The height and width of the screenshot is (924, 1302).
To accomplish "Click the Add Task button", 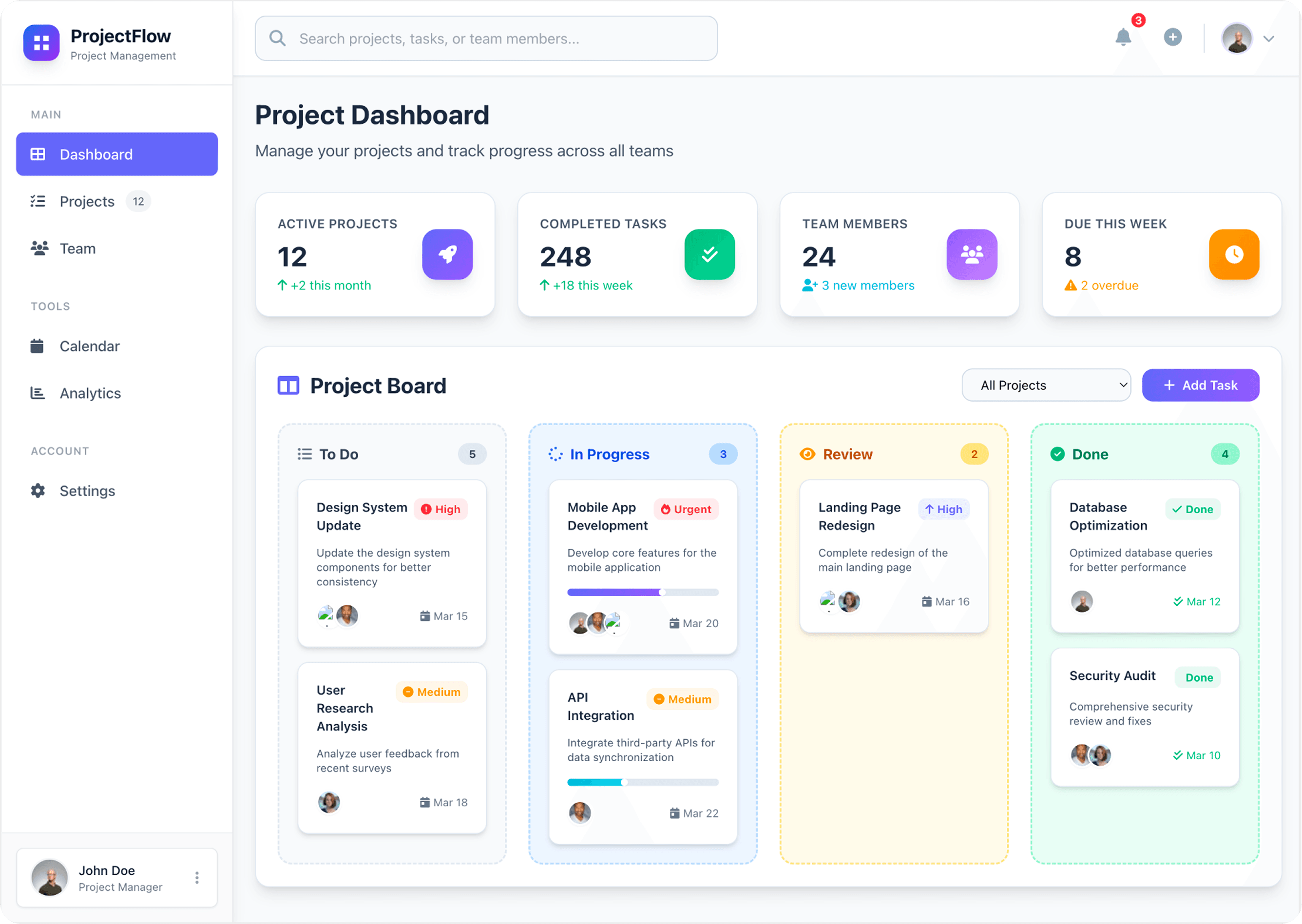I will pyautogui.click(x=1200, y=385).
